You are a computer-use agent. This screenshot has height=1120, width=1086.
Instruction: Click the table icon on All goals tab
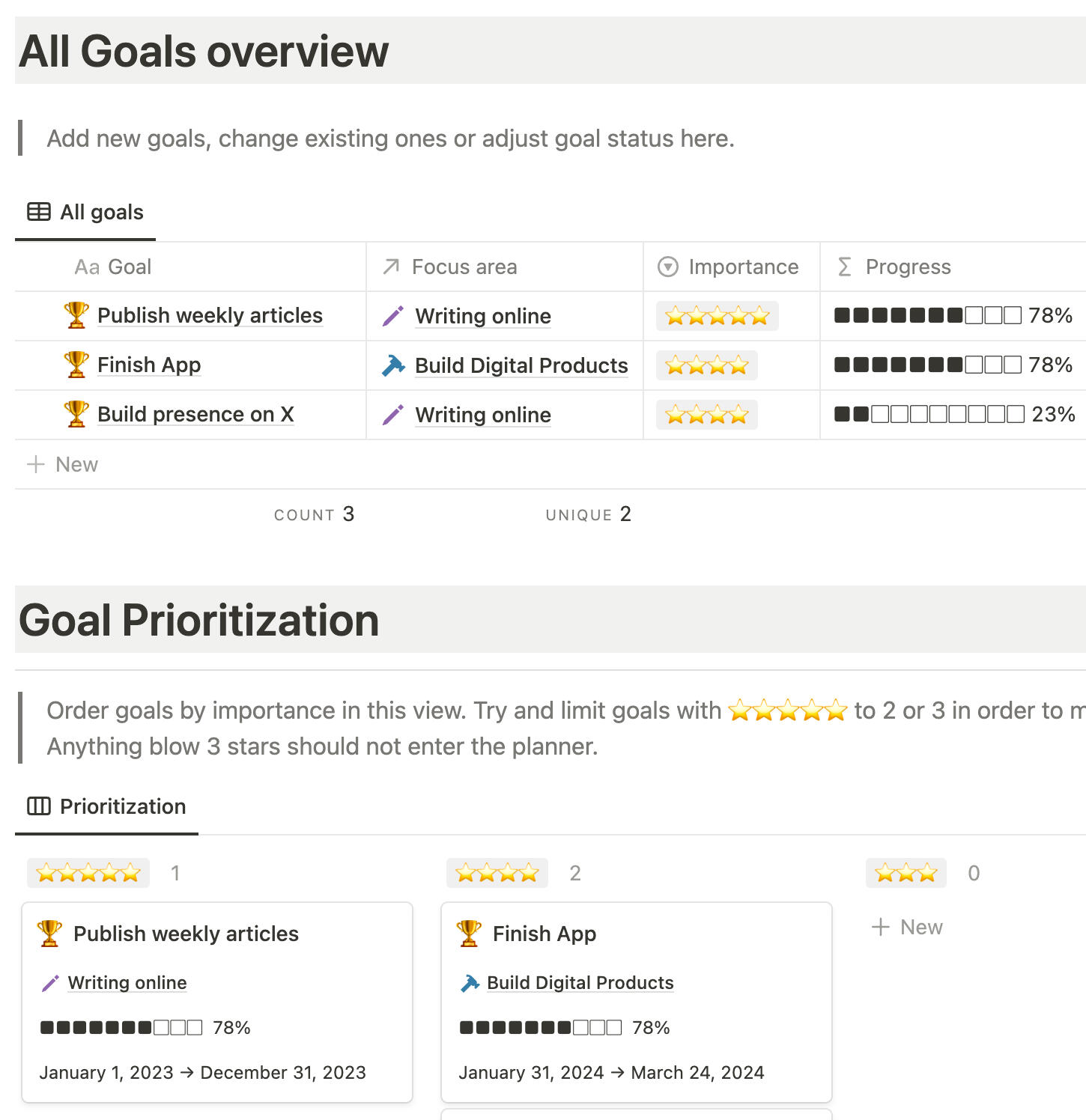click(x=39, y=212)
